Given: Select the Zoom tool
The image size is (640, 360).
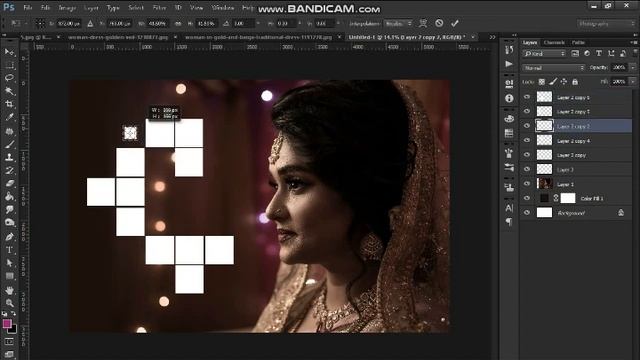Looking at the screenshot, I should point(9,303).
